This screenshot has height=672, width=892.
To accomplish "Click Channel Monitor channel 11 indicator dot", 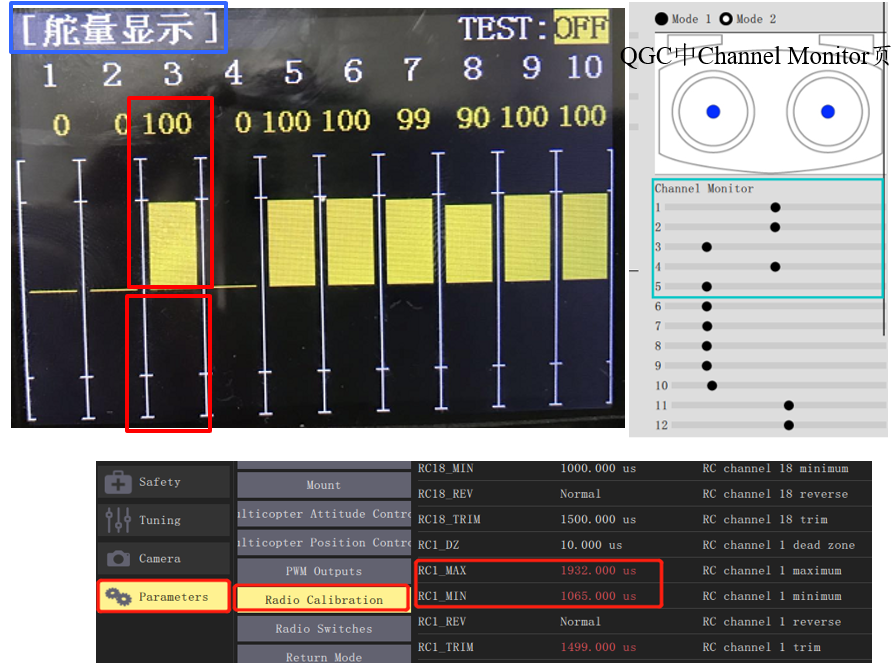I will (789, 405).
